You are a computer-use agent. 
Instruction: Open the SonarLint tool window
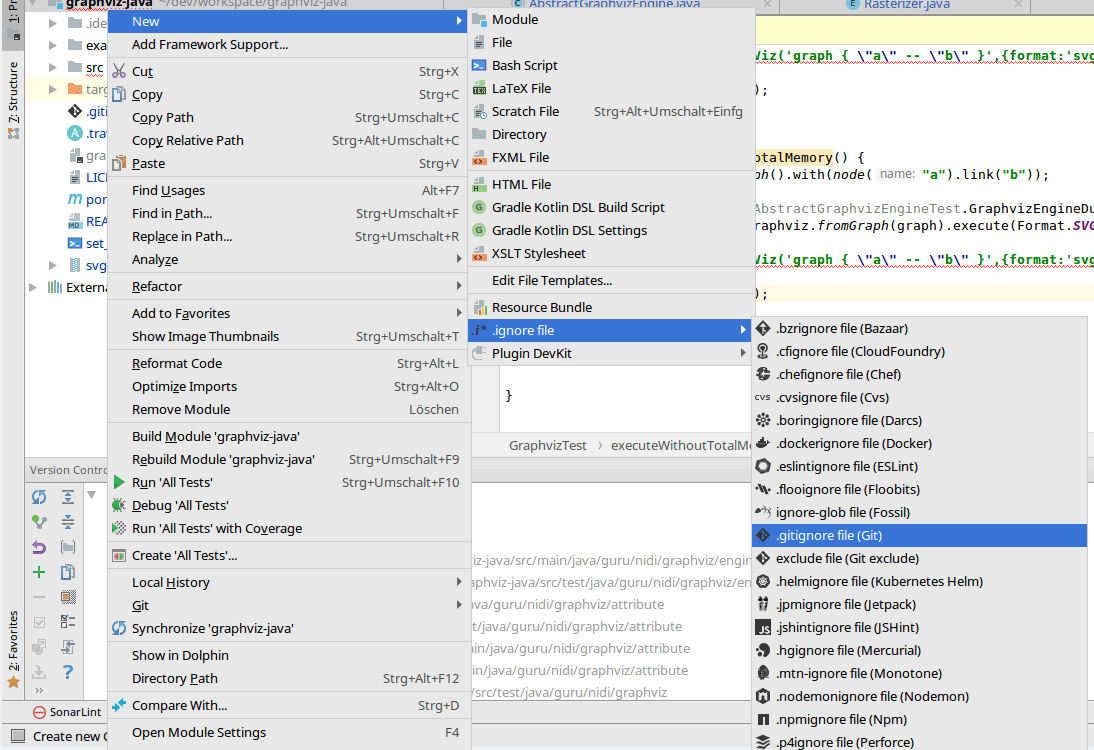67,712
